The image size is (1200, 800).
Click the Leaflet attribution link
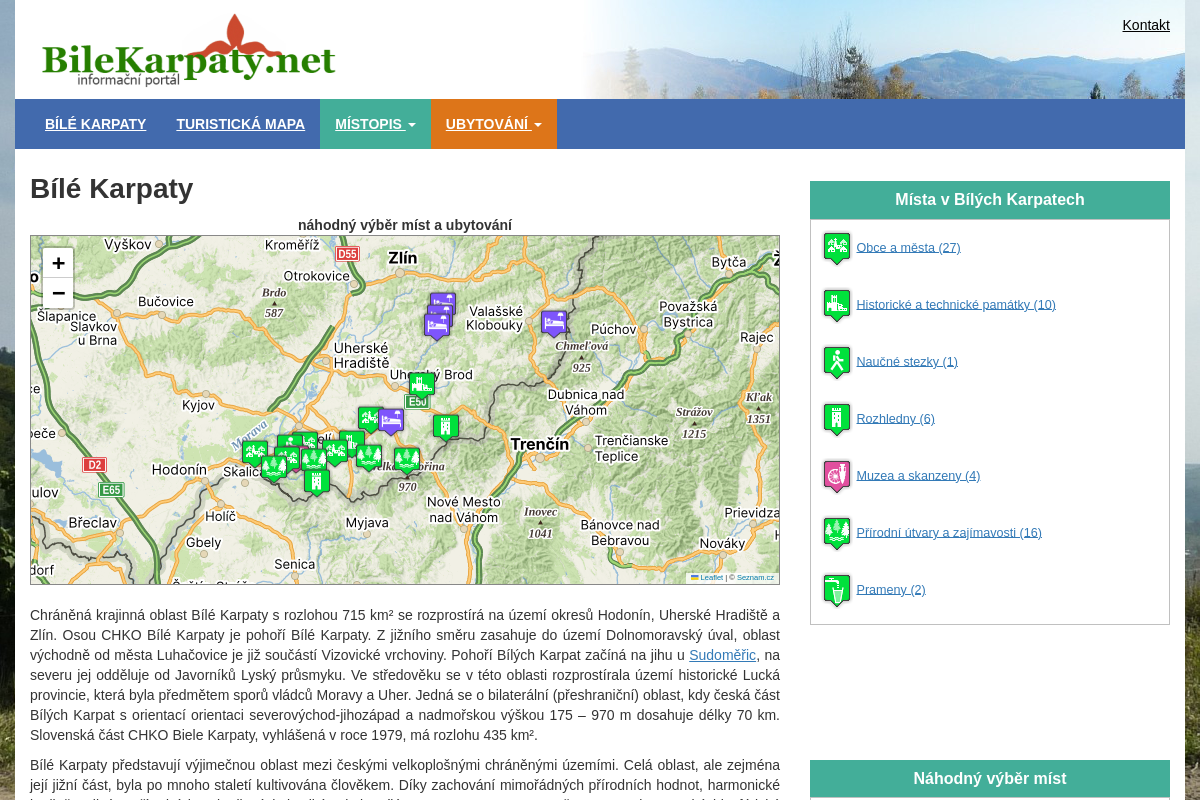(x=707, y=577)
